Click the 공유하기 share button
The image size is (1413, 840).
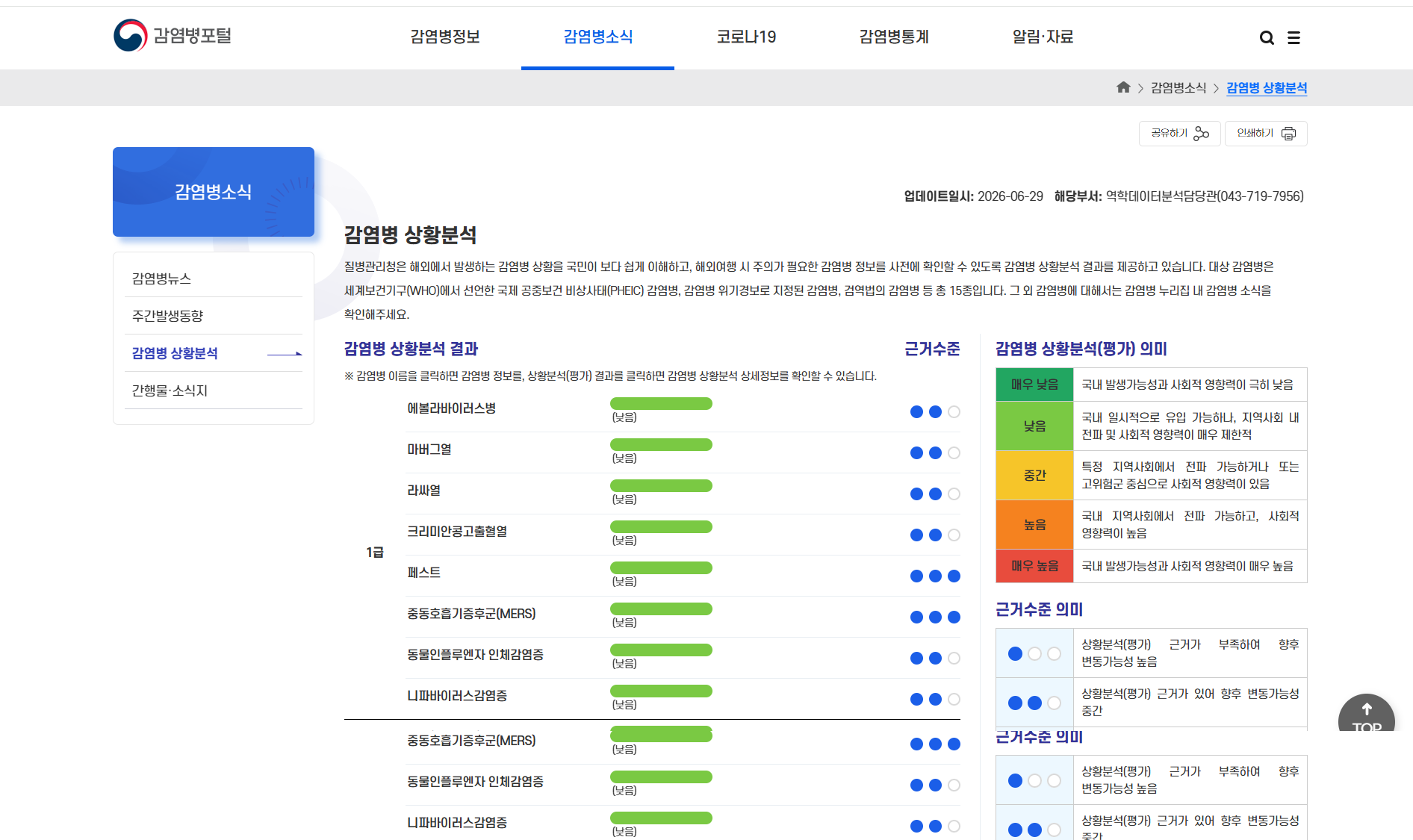point(1179,134)
